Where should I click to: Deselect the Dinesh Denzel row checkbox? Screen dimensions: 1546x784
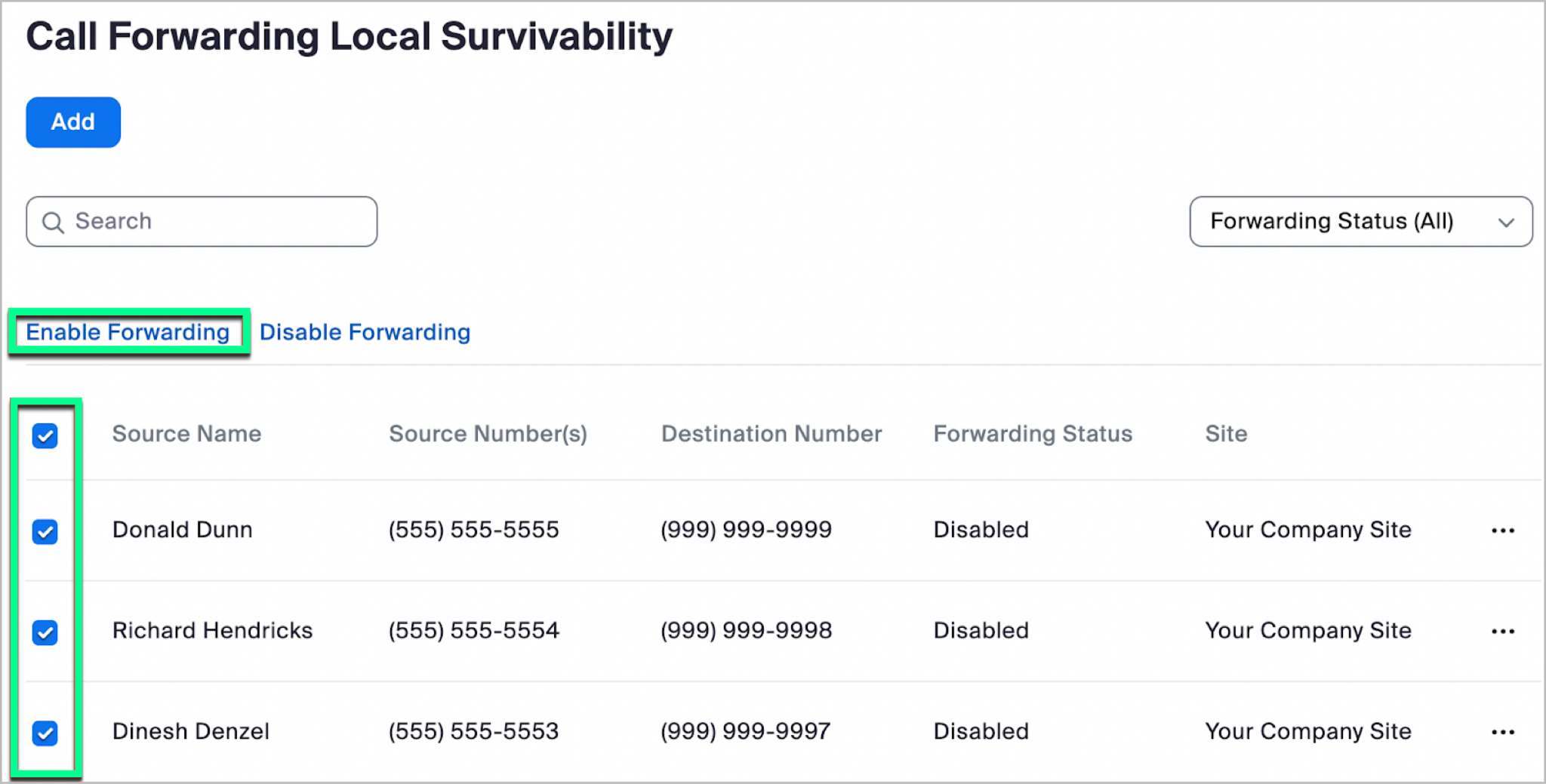[45, 733]
